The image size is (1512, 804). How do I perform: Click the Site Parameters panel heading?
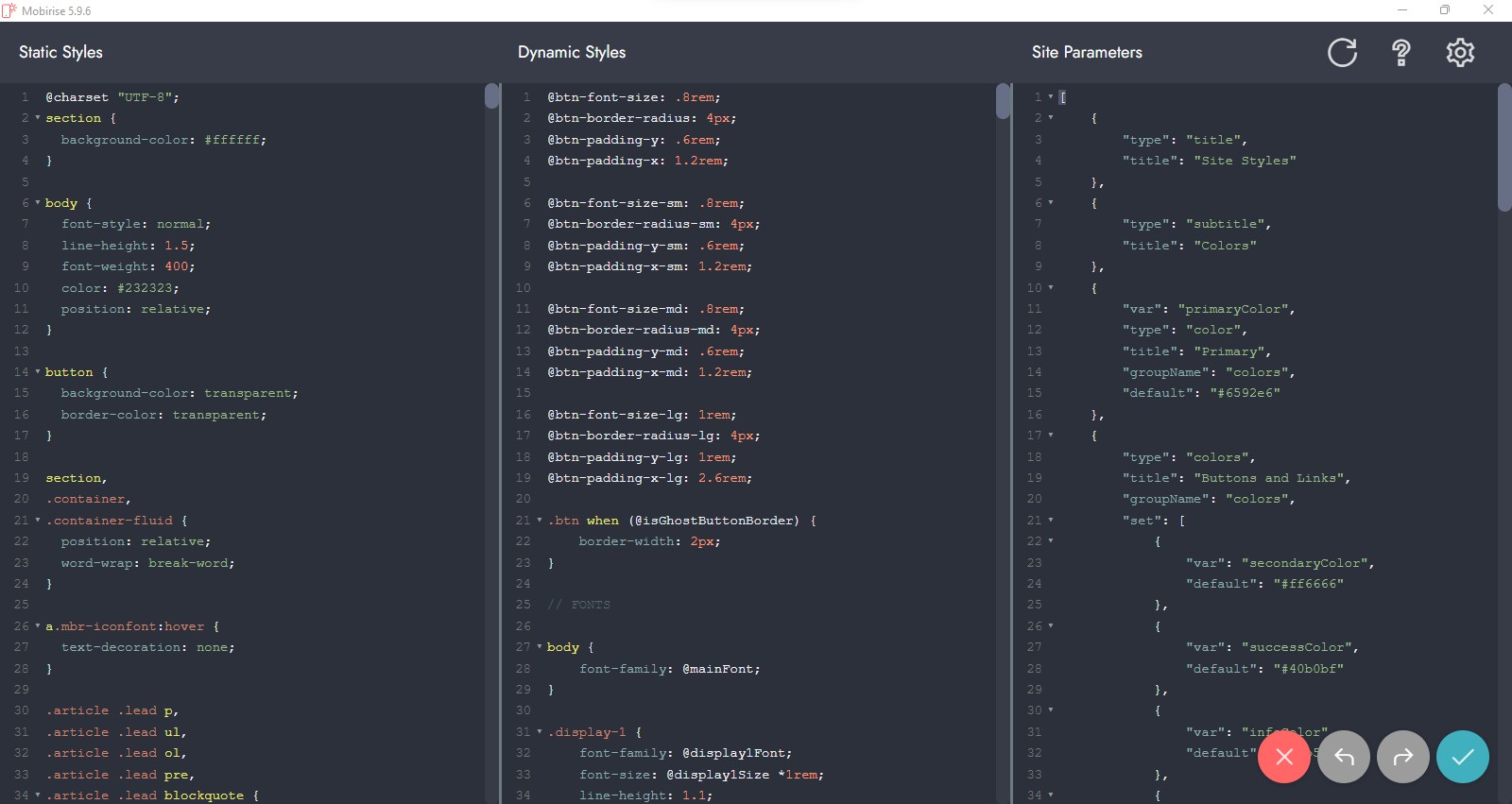coord(1087,52)
